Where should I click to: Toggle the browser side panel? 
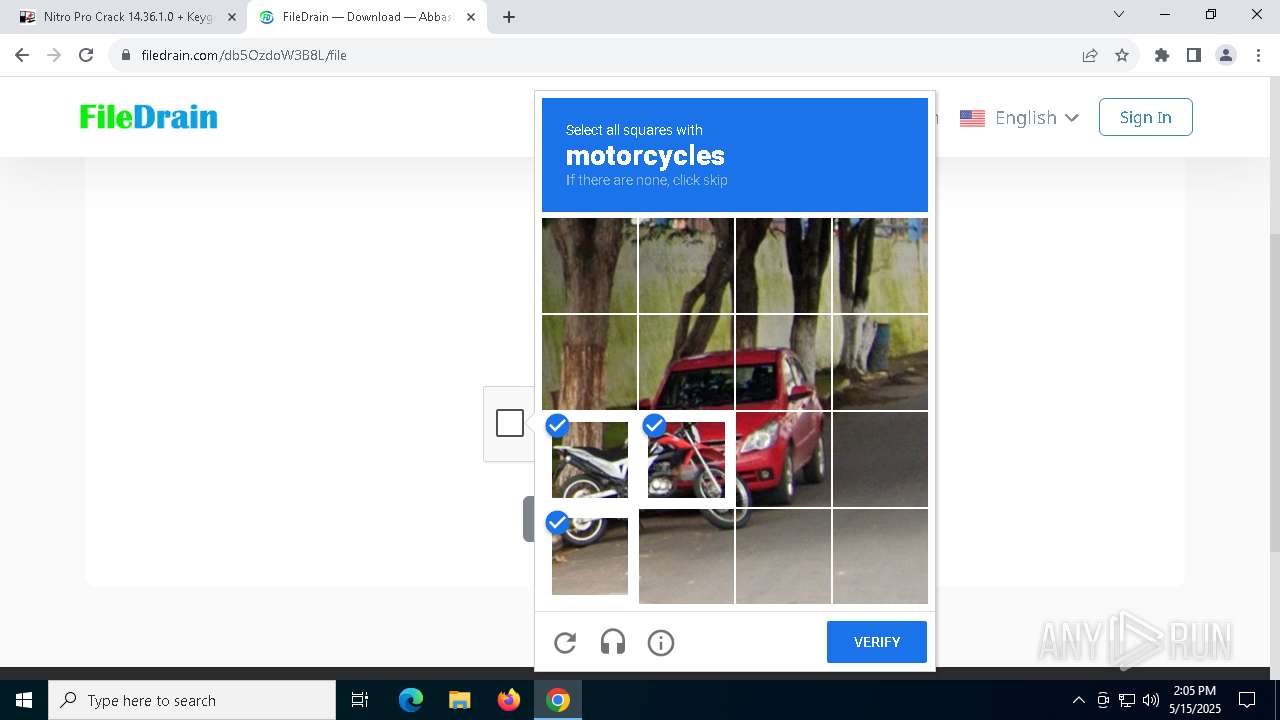point(1193,55)
